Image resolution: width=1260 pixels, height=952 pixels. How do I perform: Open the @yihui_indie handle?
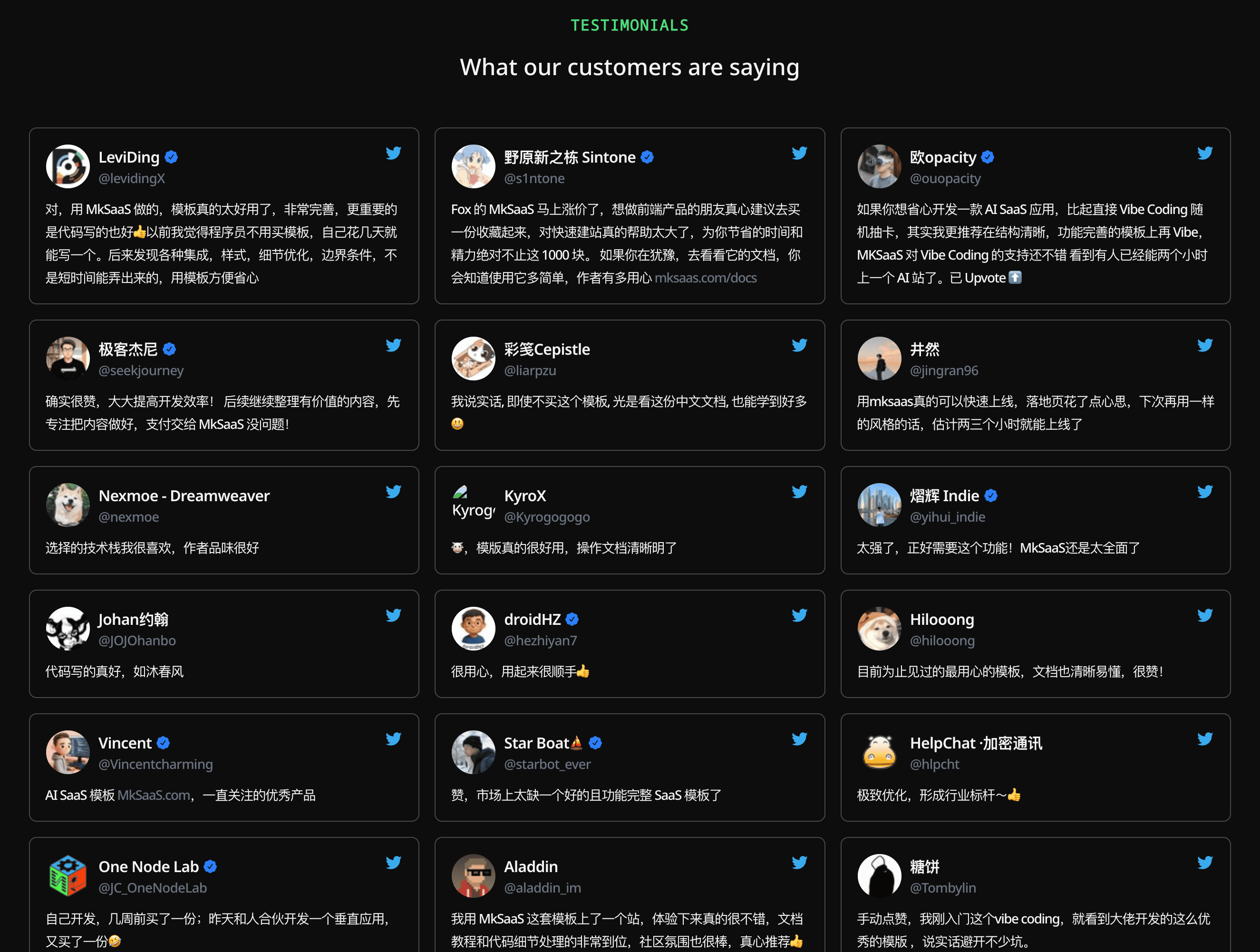(947, 517)
